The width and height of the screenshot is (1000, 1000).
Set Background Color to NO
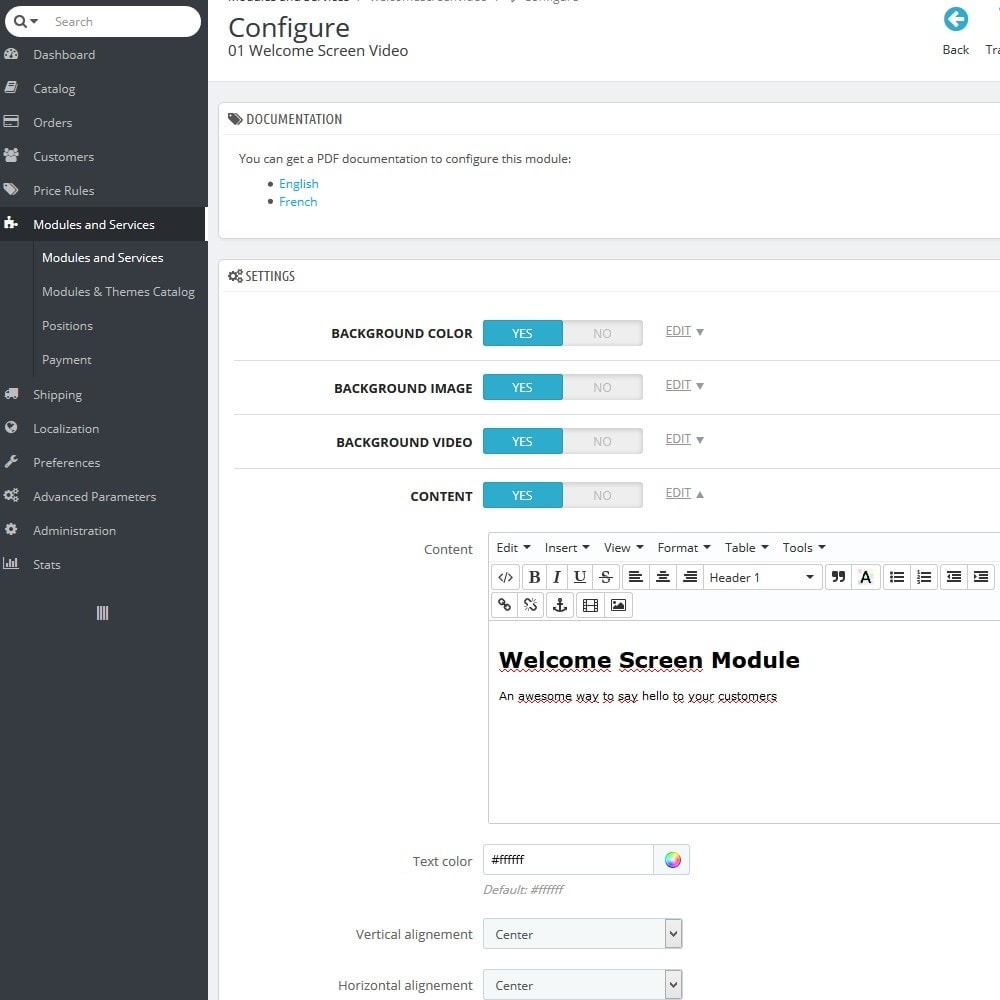[602, 334]
